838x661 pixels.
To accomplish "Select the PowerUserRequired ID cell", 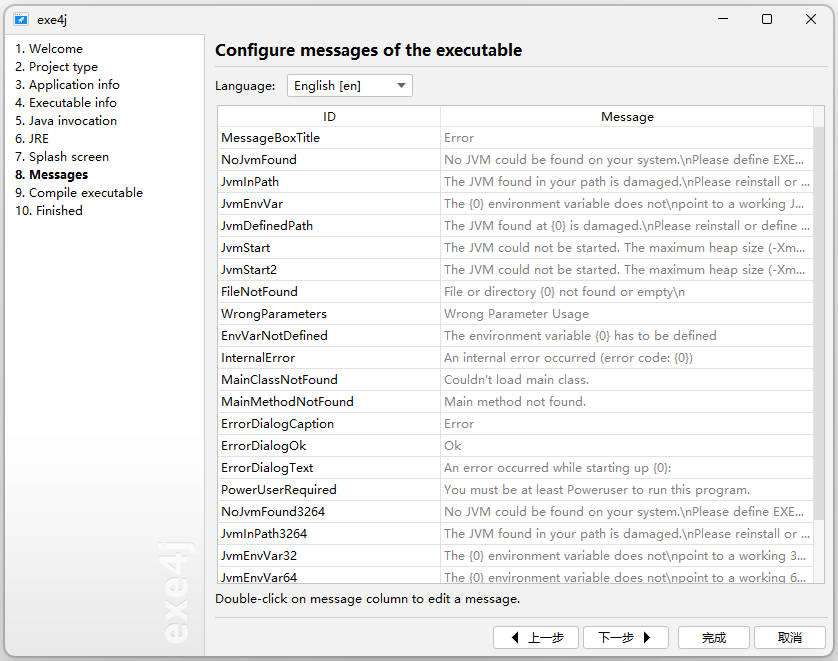I will point(329,489).
